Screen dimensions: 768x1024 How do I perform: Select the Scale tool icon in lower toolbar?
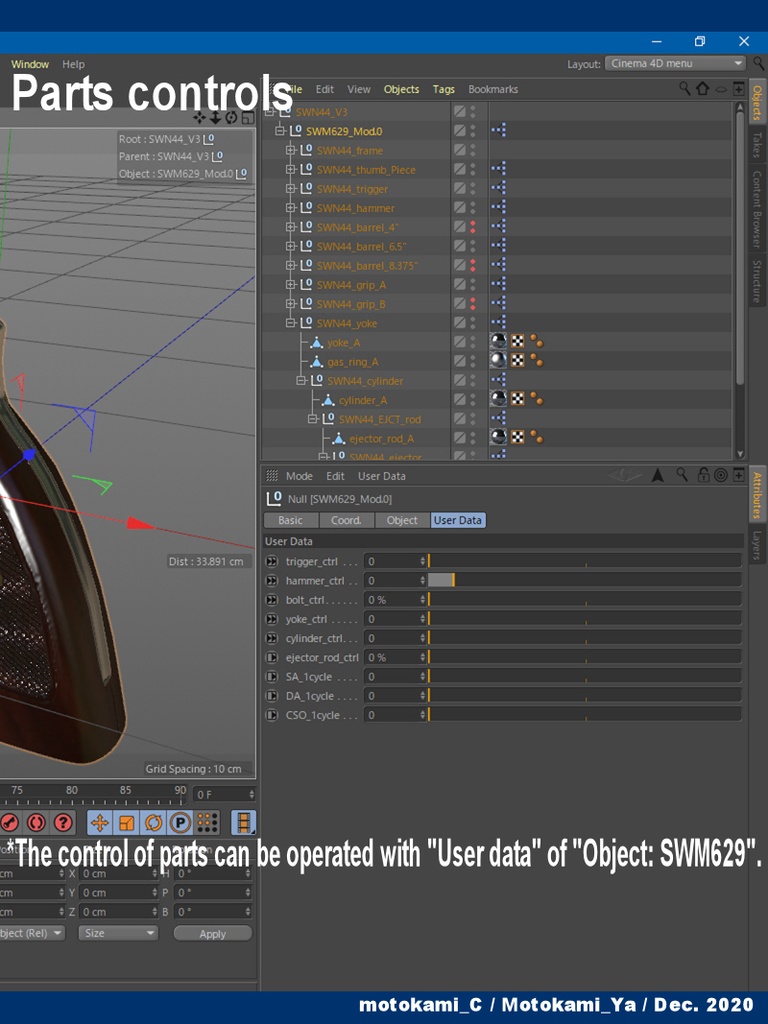(126, 823)
